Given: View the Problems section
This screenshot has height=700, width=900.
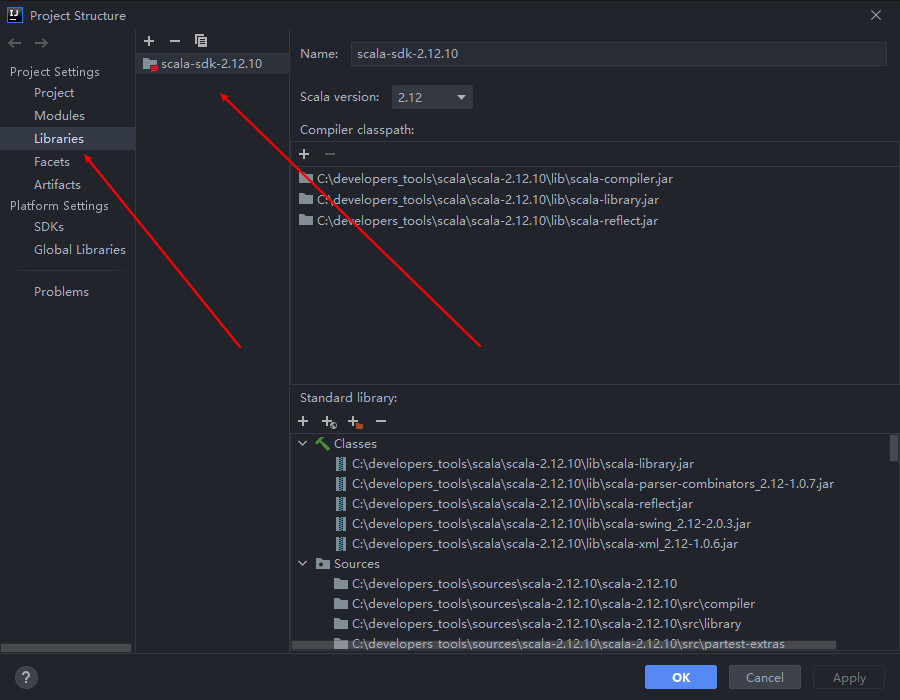Looking at the screenshot, I should coord(61,291).
